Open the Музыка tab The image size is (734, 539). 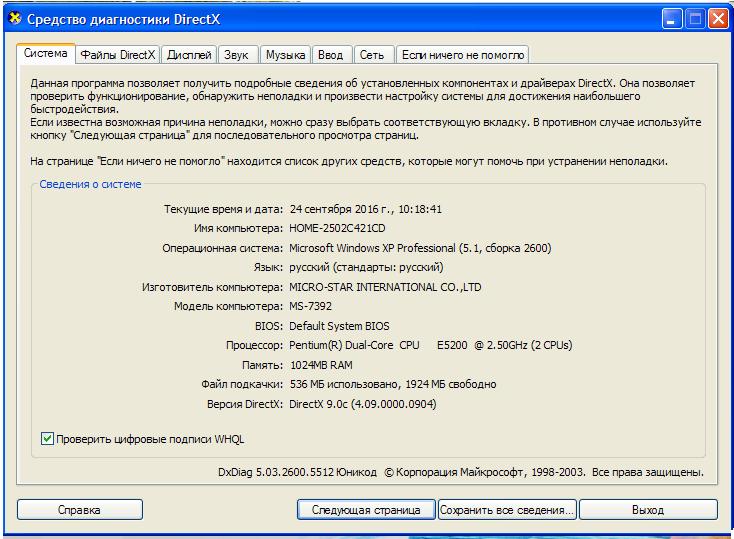[x=285, y=55]
